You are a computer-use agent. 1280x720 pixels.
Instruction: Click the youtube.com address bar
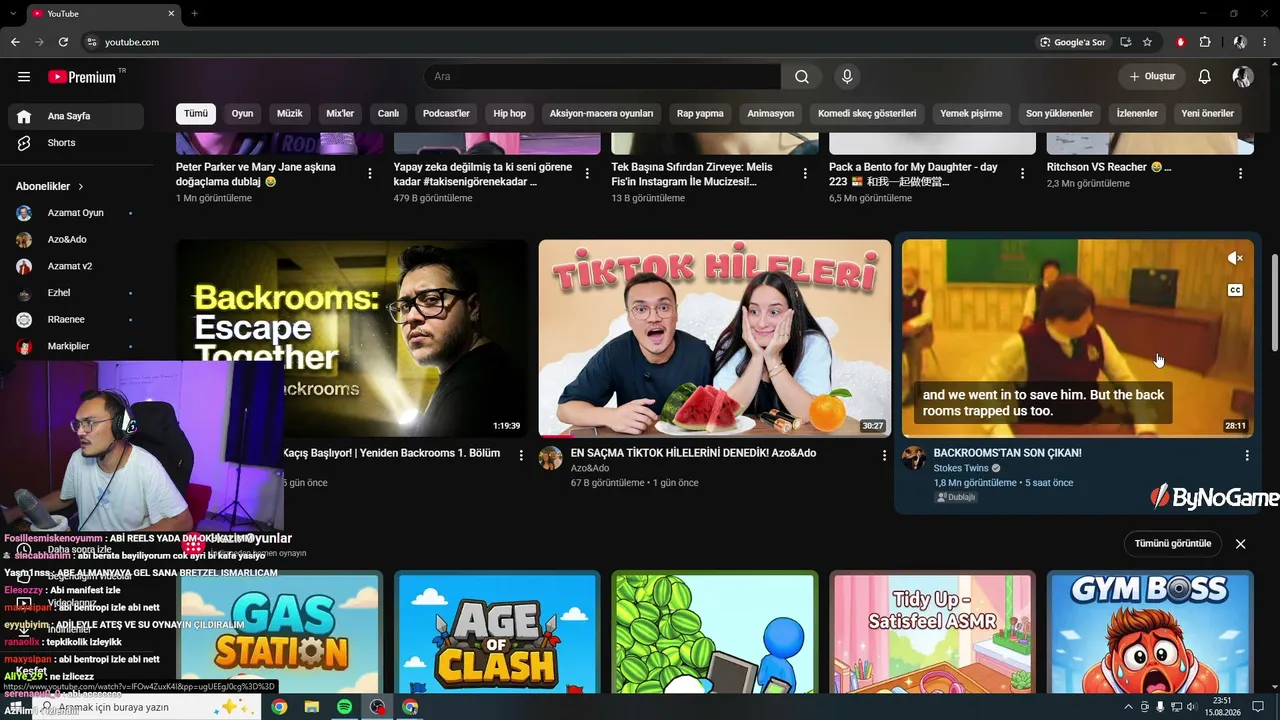pos(560,42)
